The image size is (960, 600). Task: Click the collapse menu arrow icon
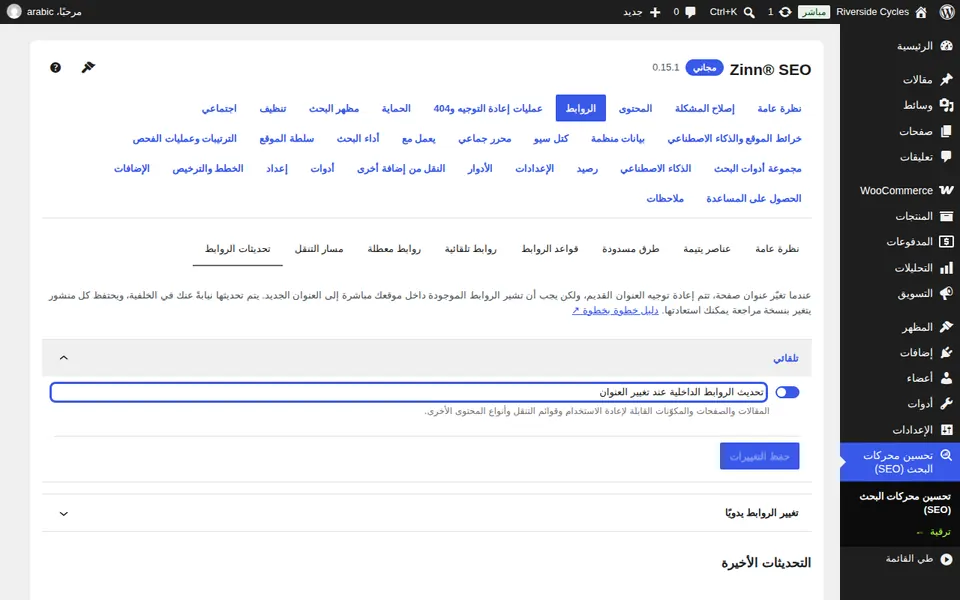pos(947,559)
